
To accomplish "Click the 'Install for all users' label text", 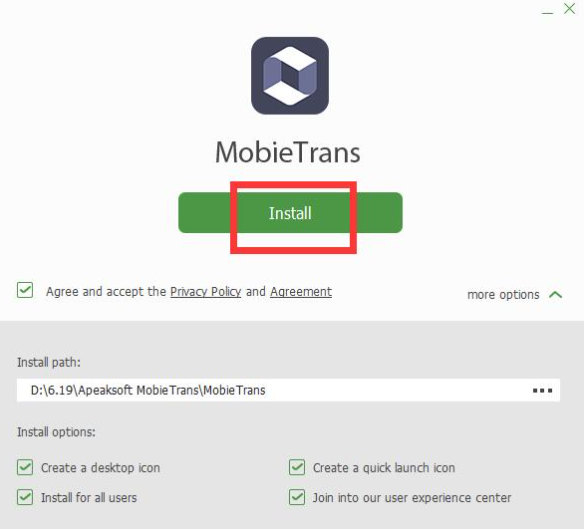I will [x=89, y=498].
